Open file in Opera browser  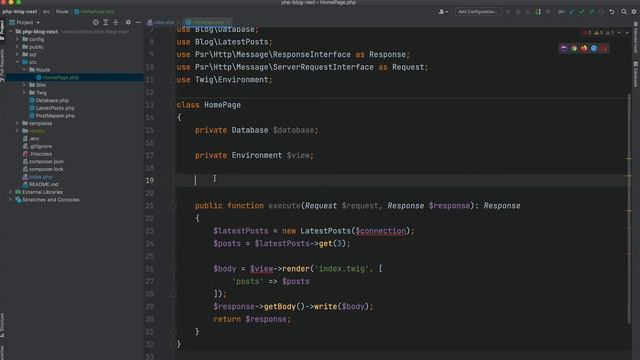pos(604,49)
